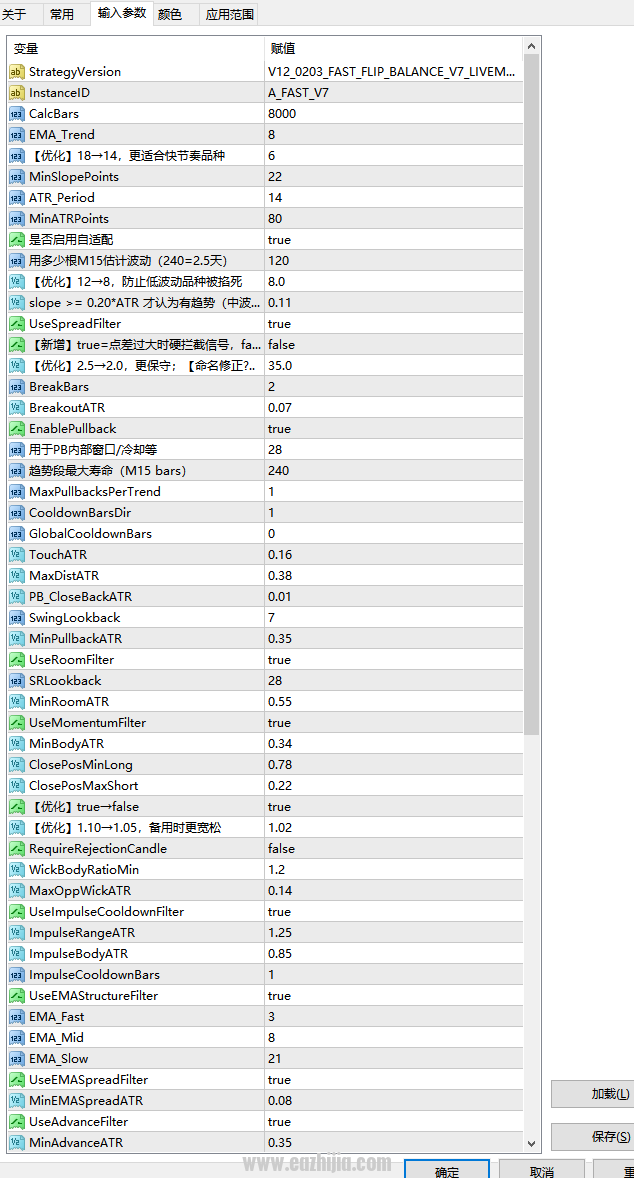Screen dimensions: 634x1178
Task: Select the MinAdvanceATR row label
Action: (x=76, y=1144)
